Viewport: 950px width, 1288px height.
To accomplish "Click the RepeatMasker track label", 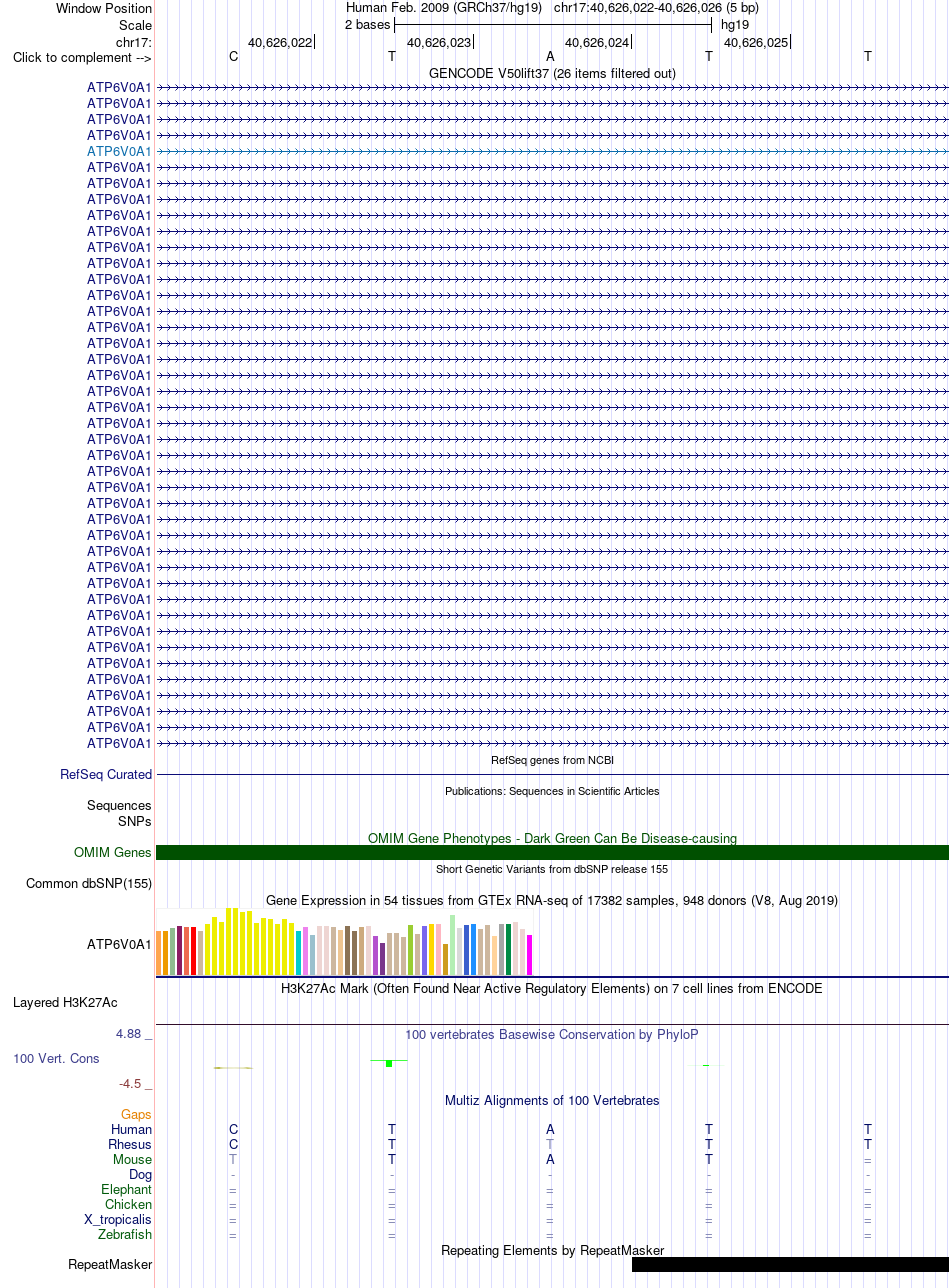I will 110,1265.
